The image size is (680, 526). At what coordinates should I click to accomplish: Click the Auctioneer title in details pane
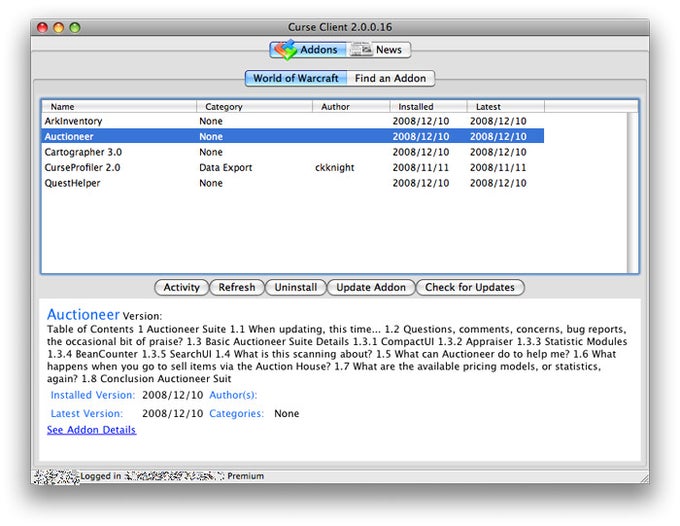[83, 314]
